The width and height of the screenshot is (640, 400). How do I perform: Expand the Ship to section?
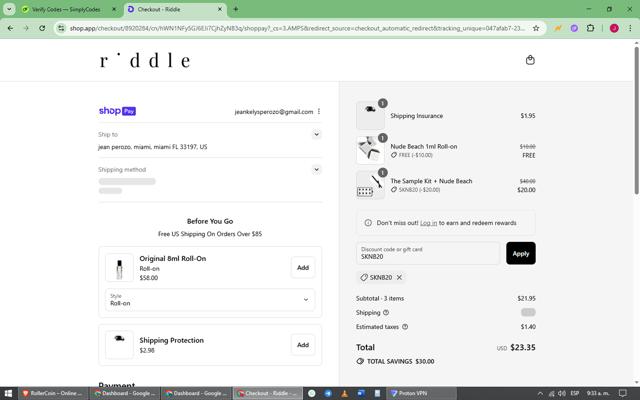point(316,134)
